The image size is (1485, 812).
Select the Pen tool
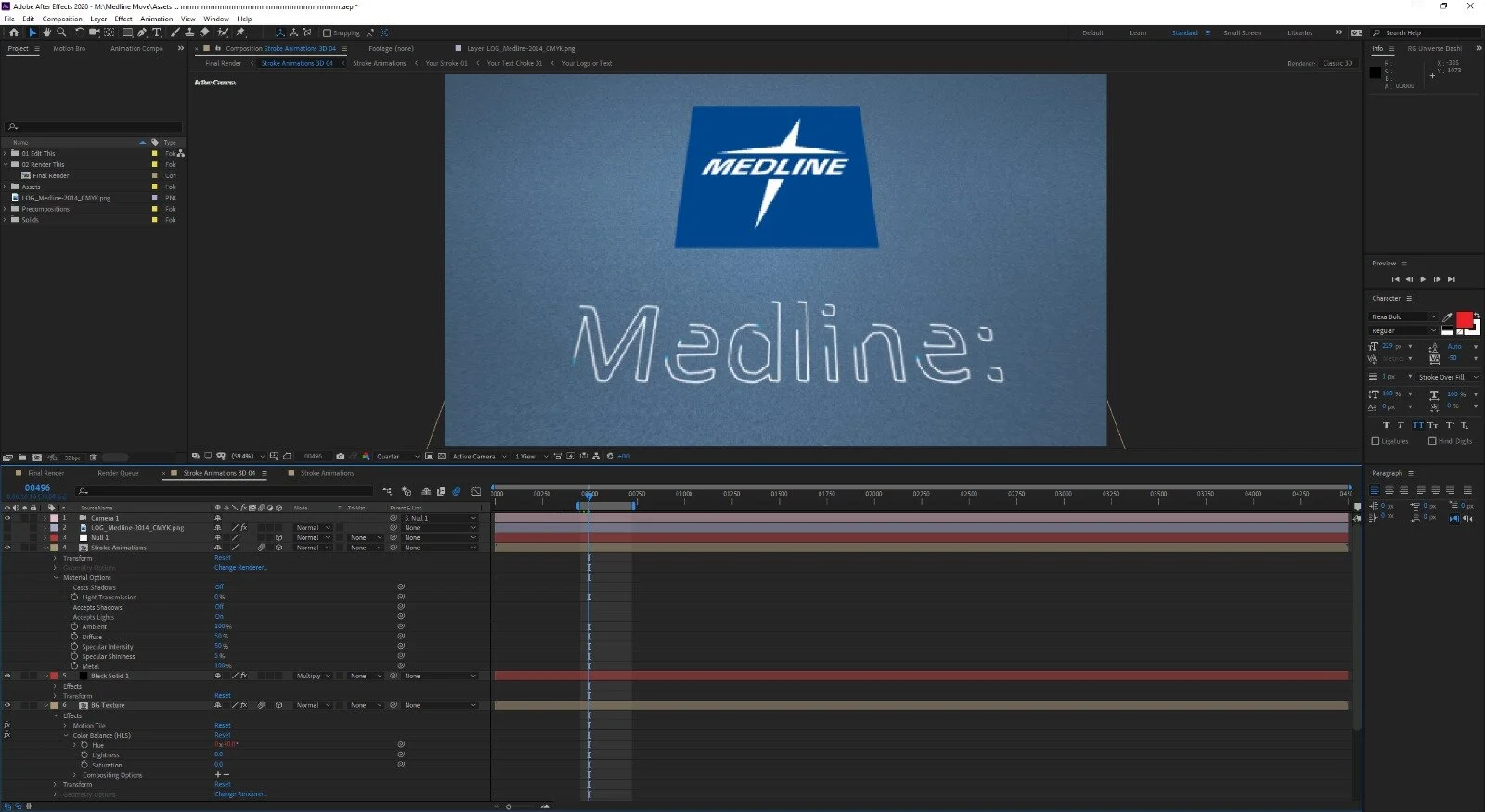coord(142,32)
